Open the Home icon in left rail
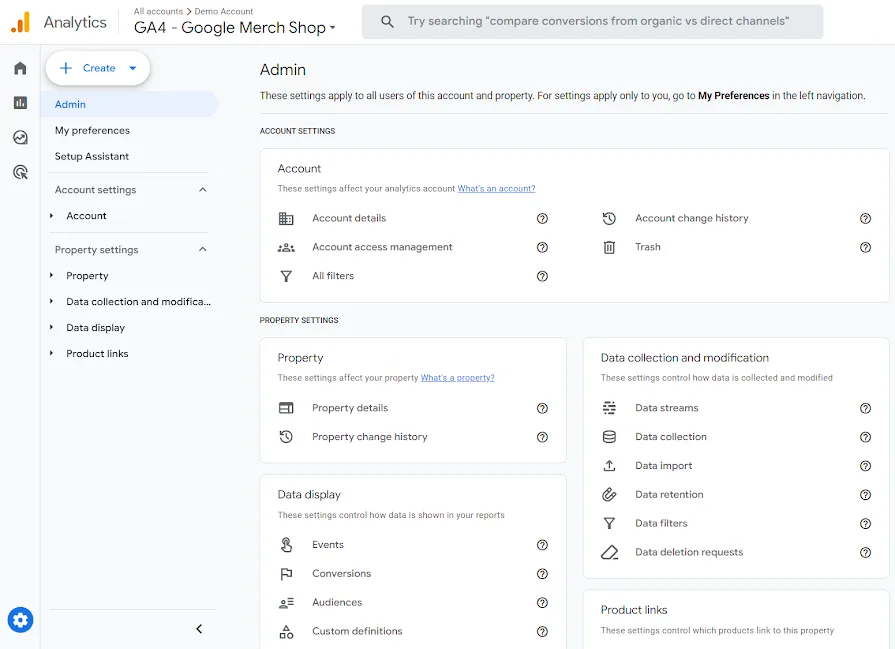This screenshot has height=649, width=895. pyautogui.click(x=20, y=68)
